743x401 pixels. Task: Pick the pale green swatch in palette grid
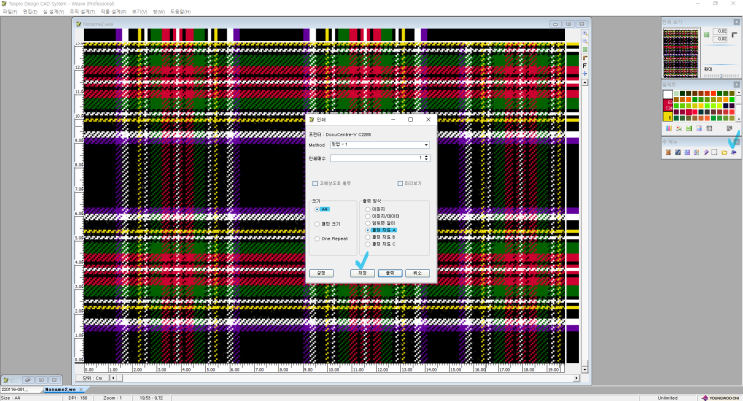point(676,93)
